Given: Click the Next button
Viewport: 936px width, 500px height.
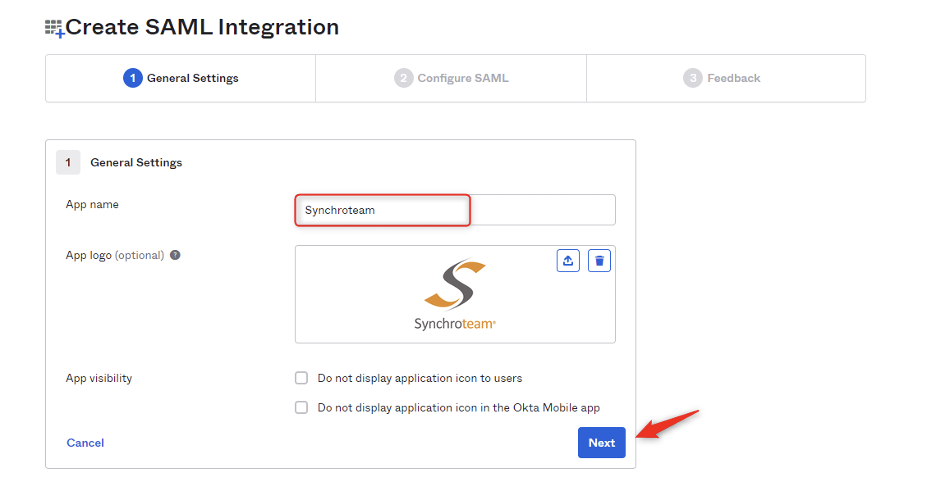Looking at the screenshot, I should click(602, 443).
